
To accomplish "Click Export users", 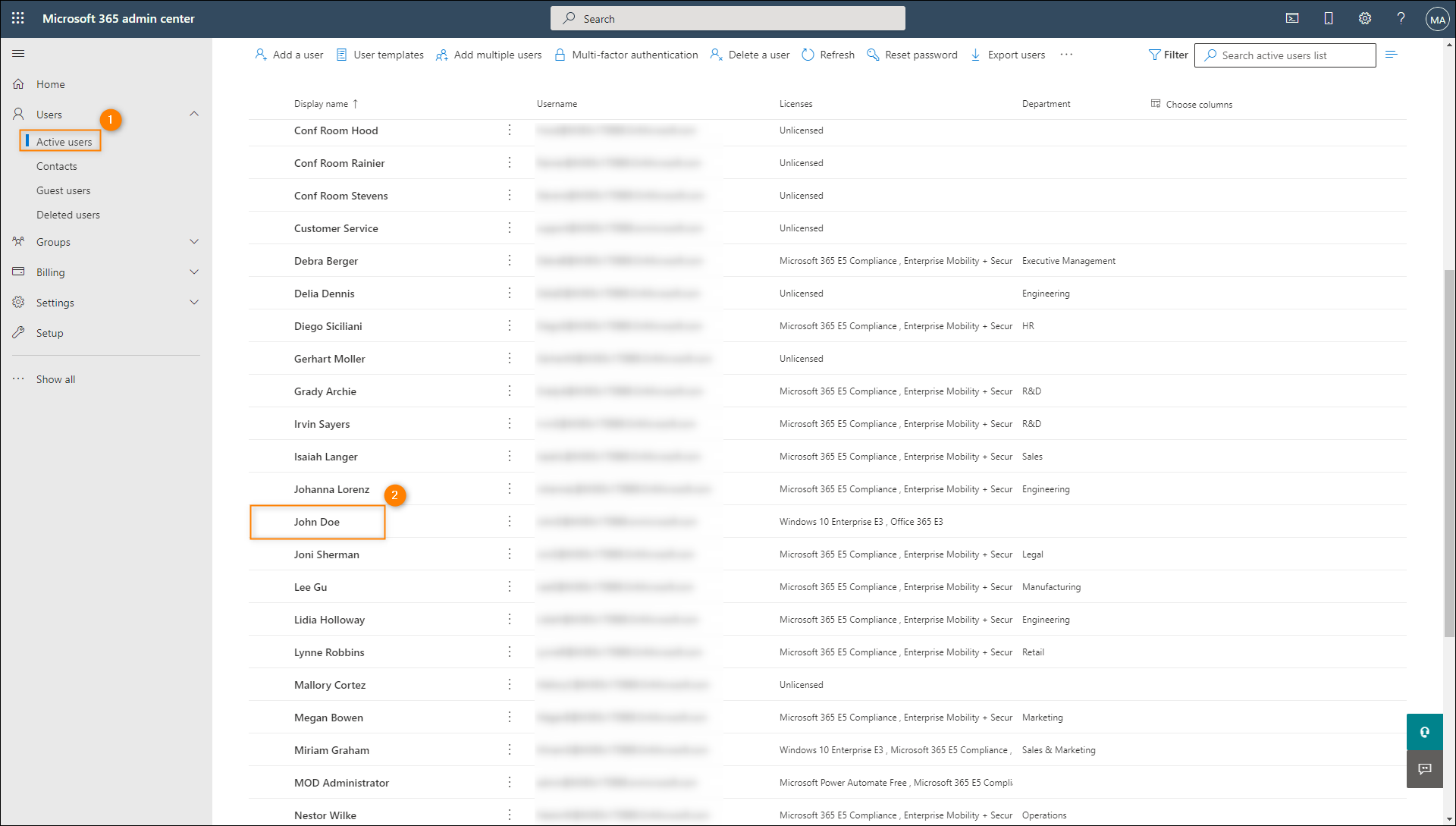I will click(x=1008, y=55).
